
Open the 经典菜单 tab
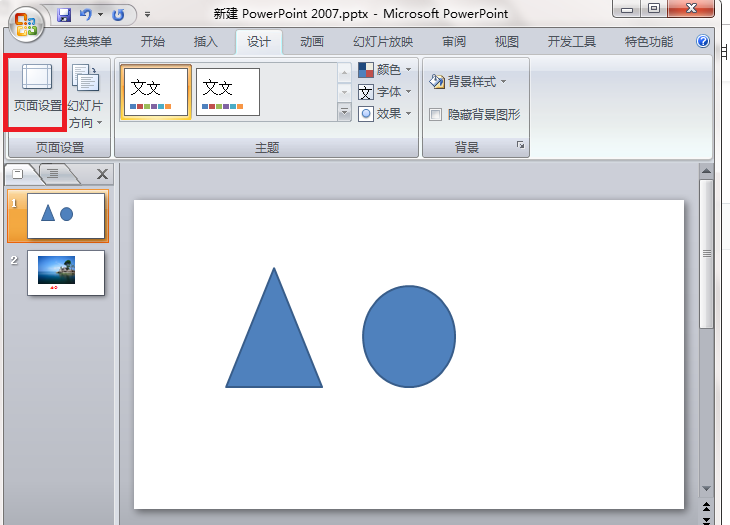(88, 42)
